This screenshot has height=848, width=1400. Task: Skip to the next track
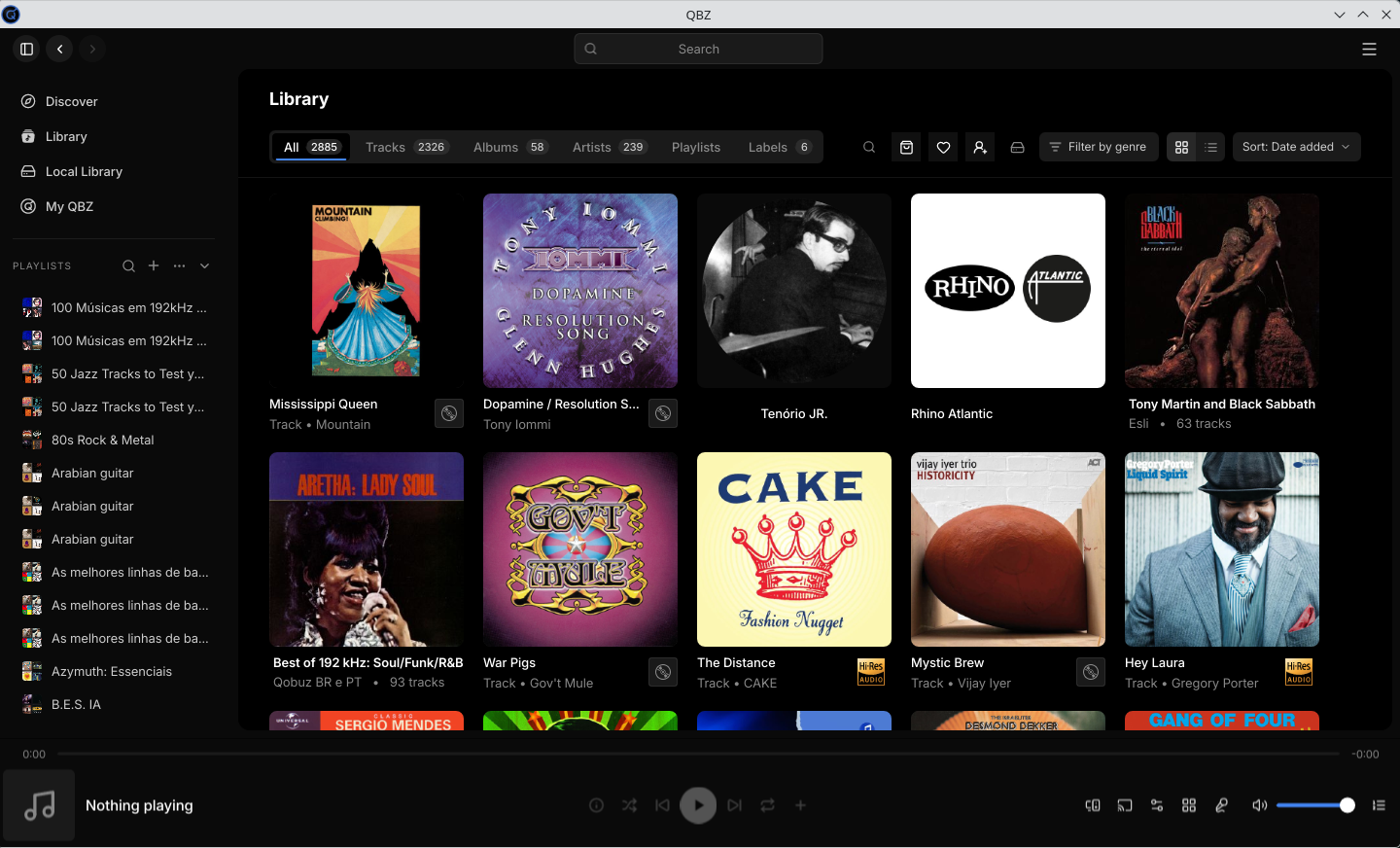734,805
